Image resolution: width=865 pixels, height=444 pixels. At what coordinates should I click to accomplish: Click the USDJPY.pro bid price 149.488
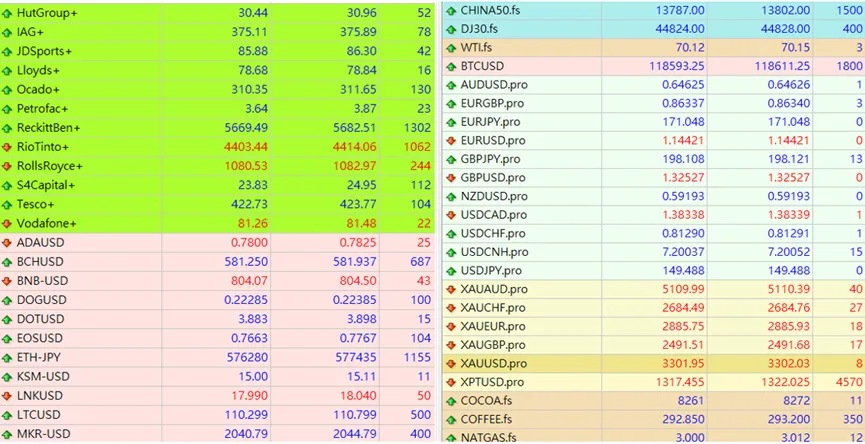pos(683,271)
